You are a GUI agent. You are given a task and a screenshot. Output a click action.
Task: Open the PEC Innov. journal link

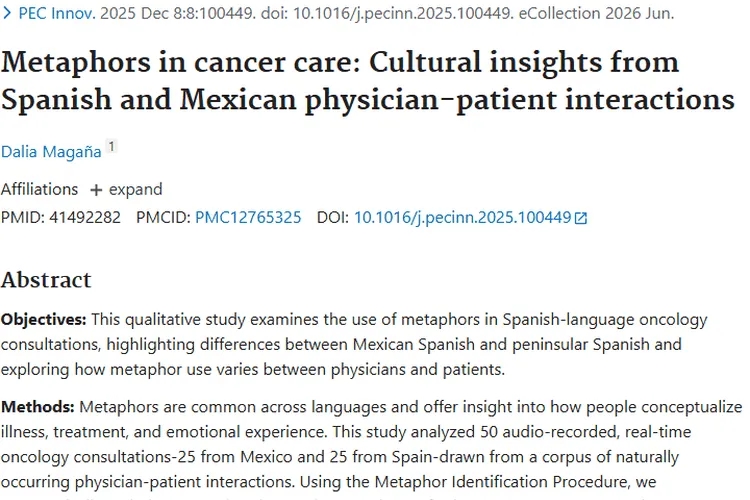click(55, 15)
